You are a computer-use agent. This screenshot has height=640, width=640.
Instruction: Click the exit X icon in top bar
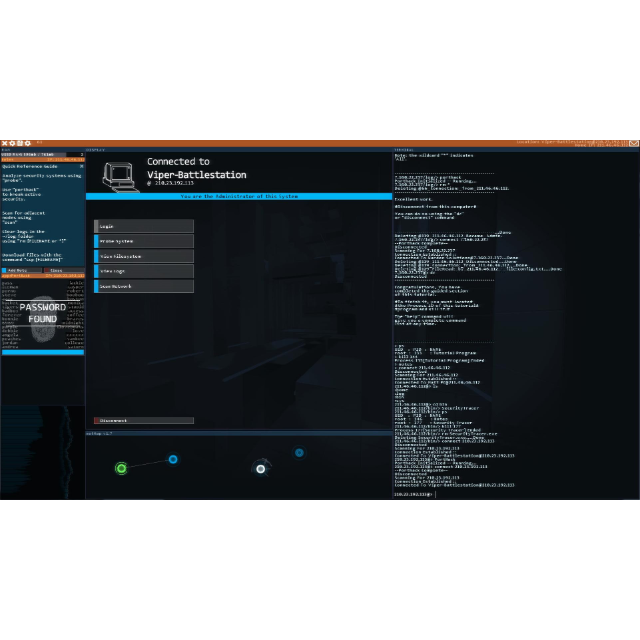pos(4,144)
